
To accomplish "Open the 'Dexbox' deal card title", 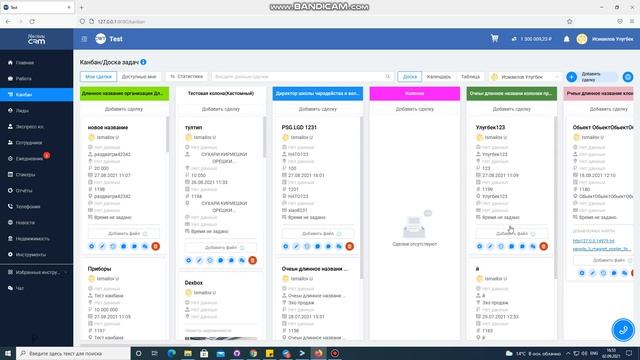I will tap(193, 282).
